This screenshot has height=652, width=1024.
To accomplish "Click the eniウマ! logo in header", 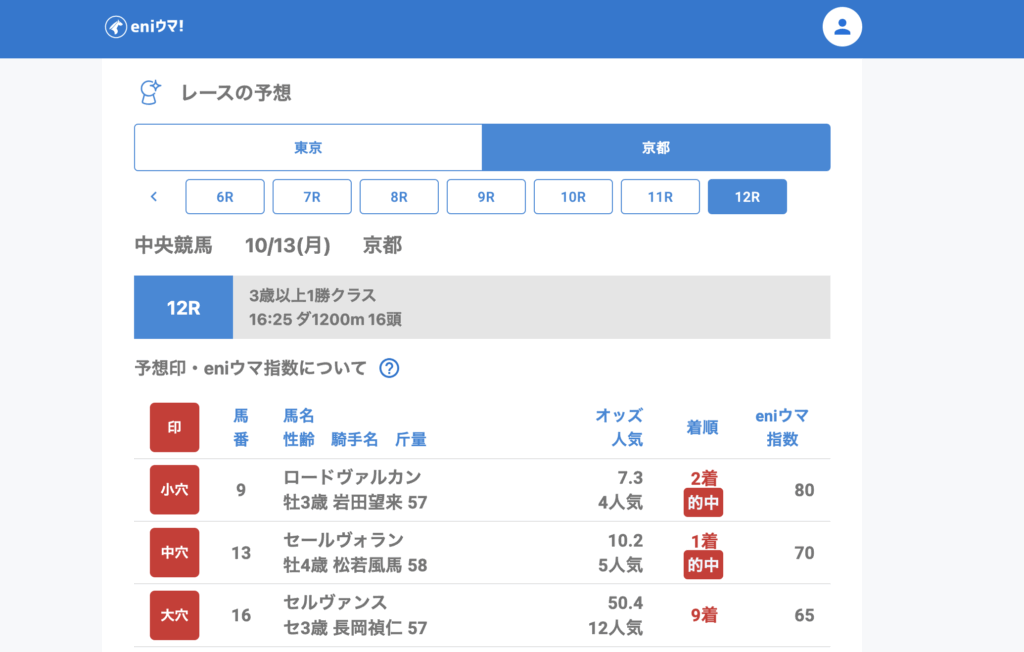I will [x=144, y=27].
